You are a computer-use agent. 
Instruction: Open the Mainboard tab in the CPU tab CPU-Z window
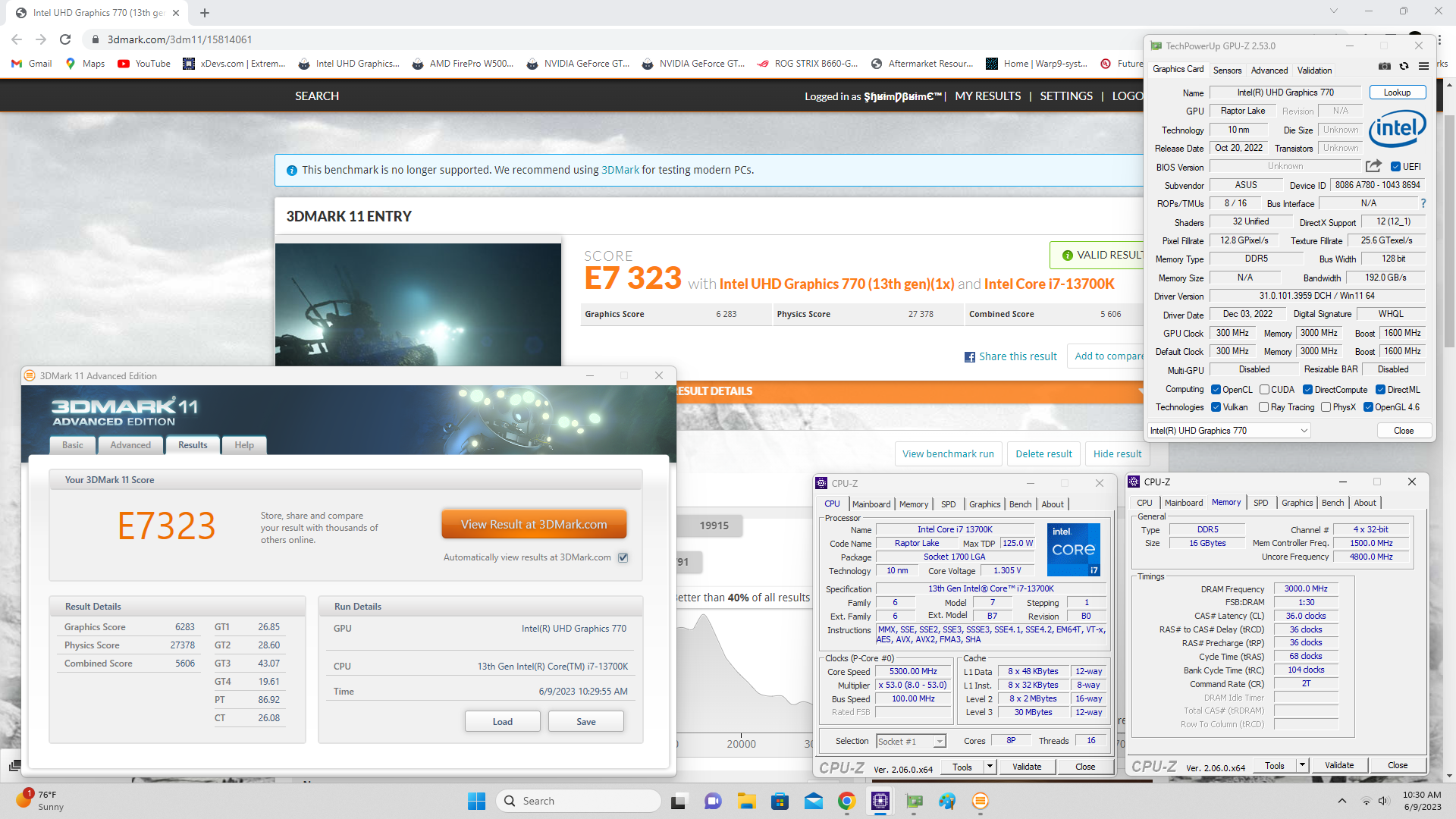[871, 504]
